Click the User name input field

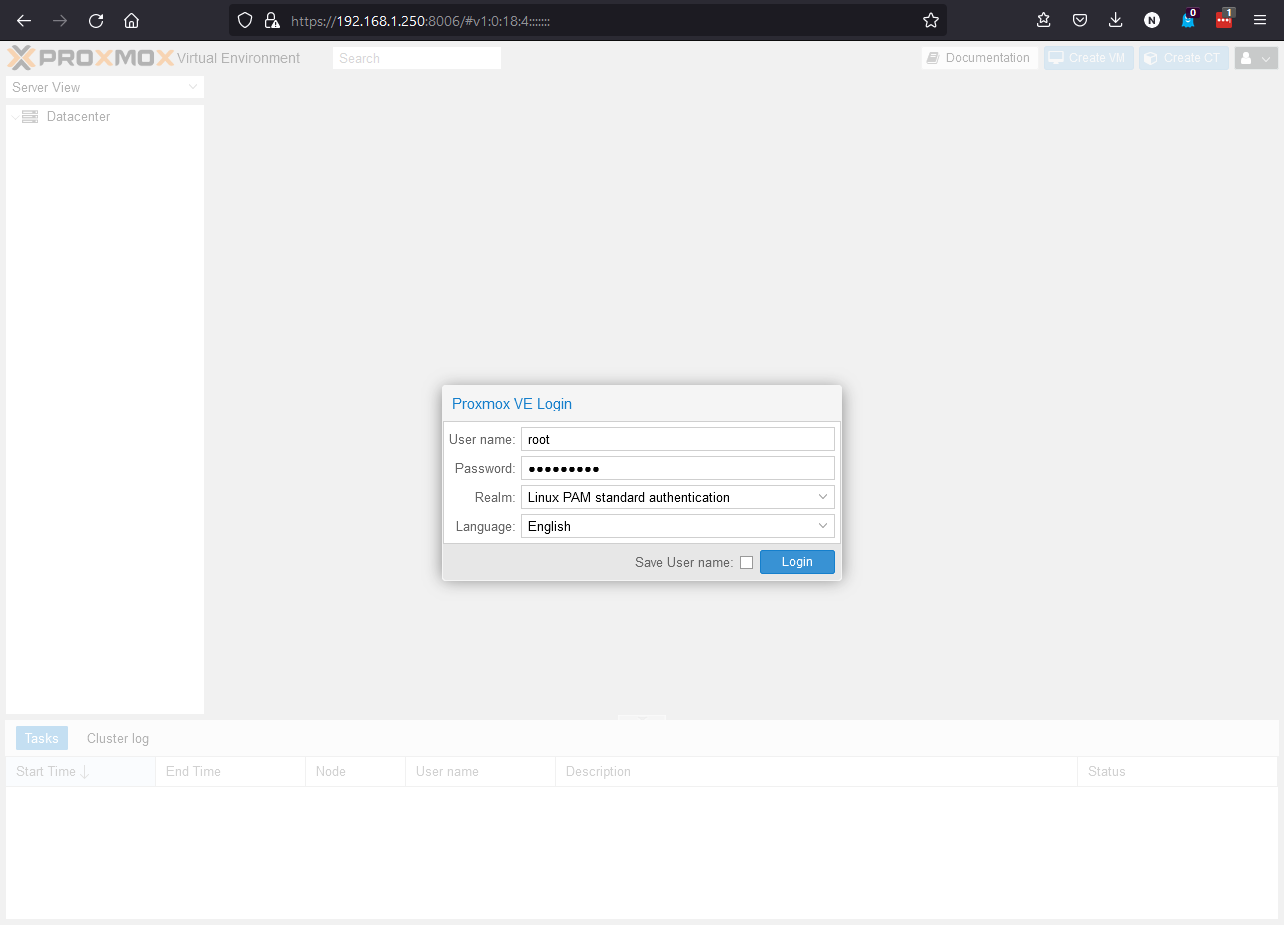coord(677,439)
